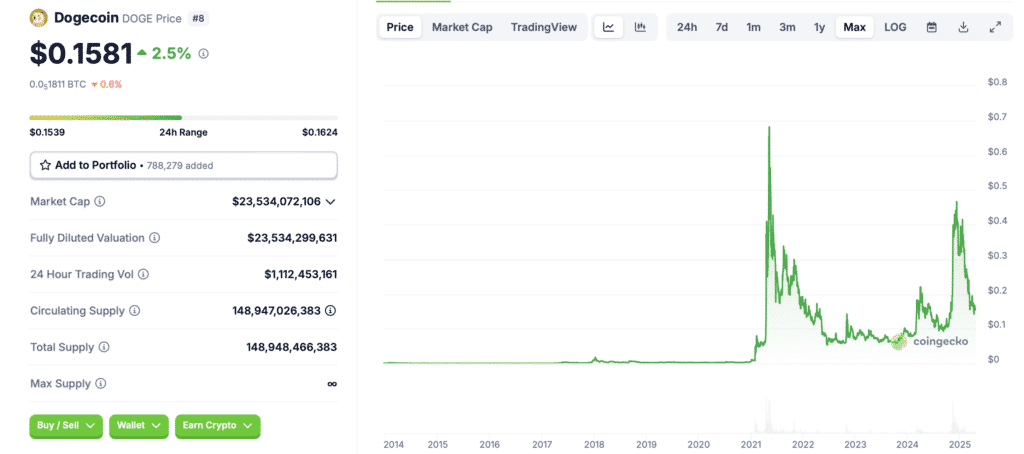Switch to the TradingView tab
This screenshot has width=1024, height=454.
tap(544, 27)
